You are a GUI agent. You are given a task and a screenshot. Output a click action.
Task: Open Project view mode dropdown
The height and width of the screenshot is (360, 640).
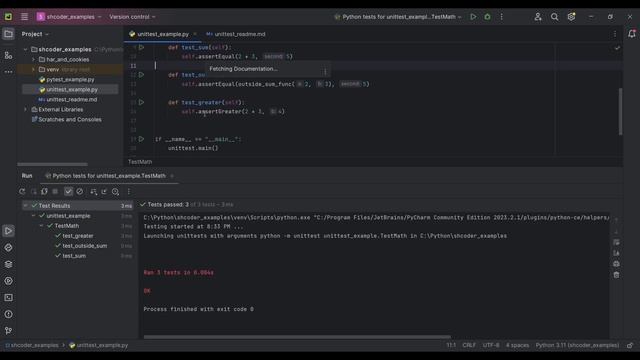coord(35,34)
